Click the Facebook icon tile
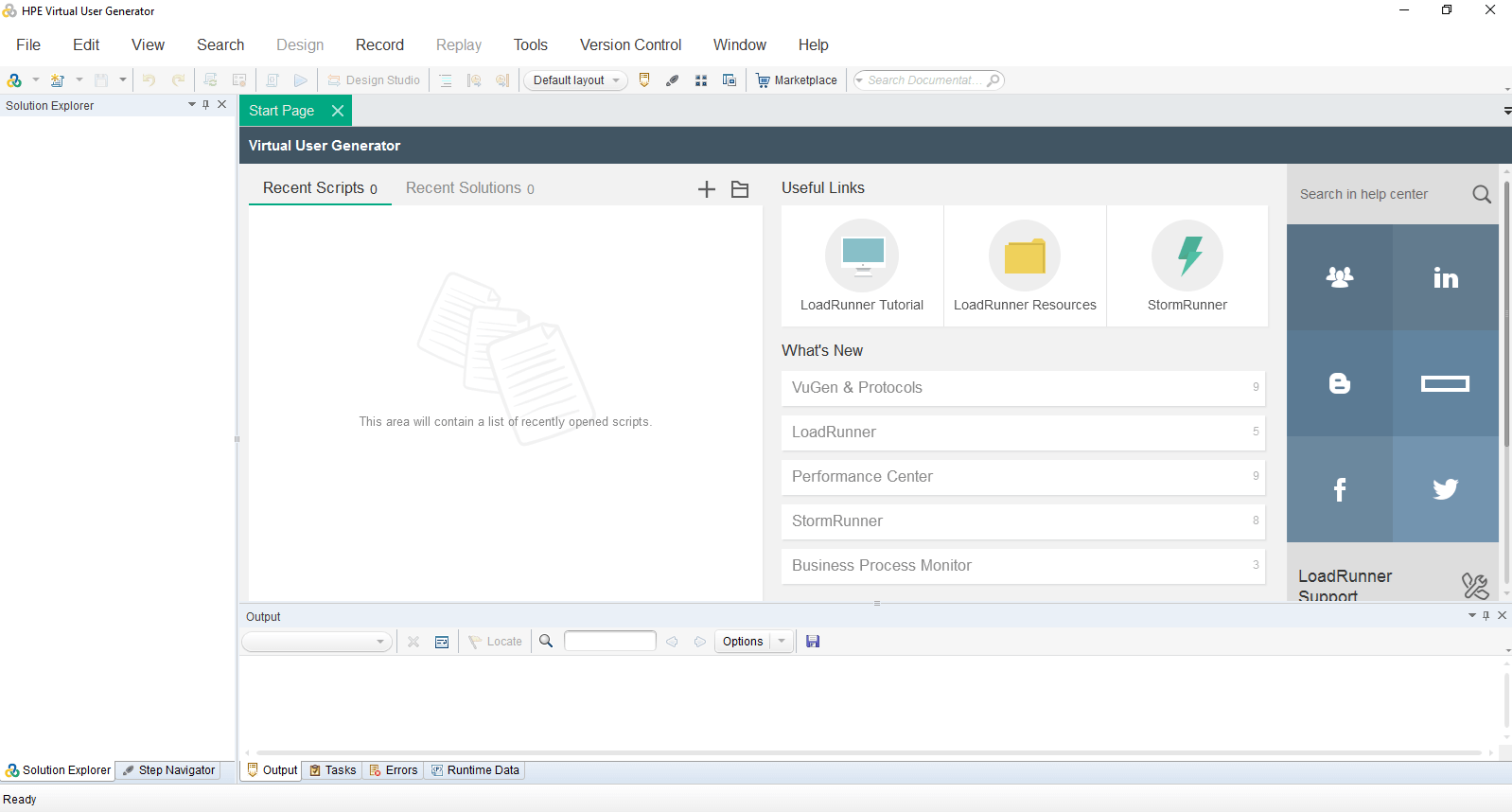The height and width of the screenshot is (812, 1512). pos(1339,489)
